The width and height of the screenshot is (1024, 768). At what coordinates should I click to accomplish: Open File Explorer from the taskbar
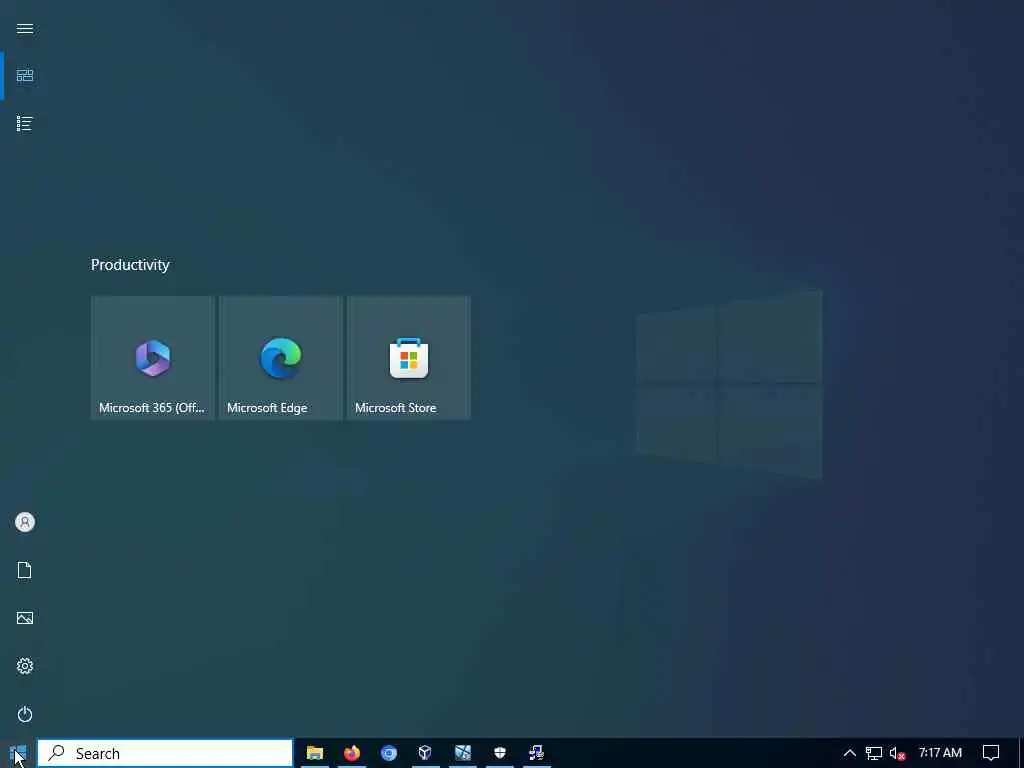315,753
